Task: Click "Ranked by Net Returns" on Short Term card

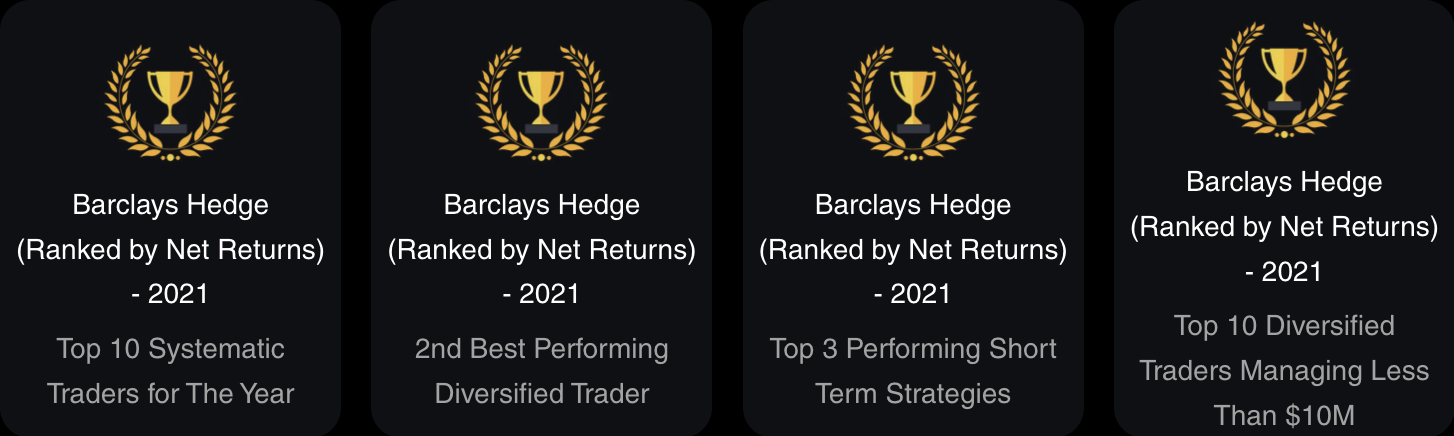Action: point(913,250)
